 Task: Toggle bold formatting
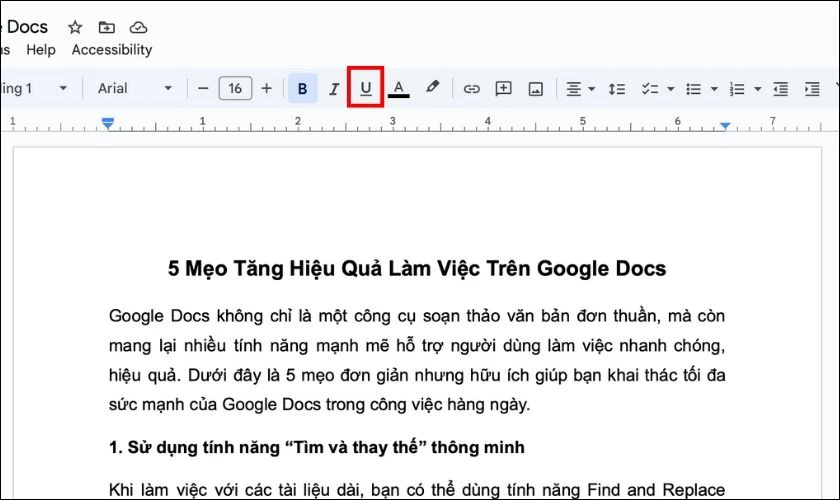click(303, 88)
